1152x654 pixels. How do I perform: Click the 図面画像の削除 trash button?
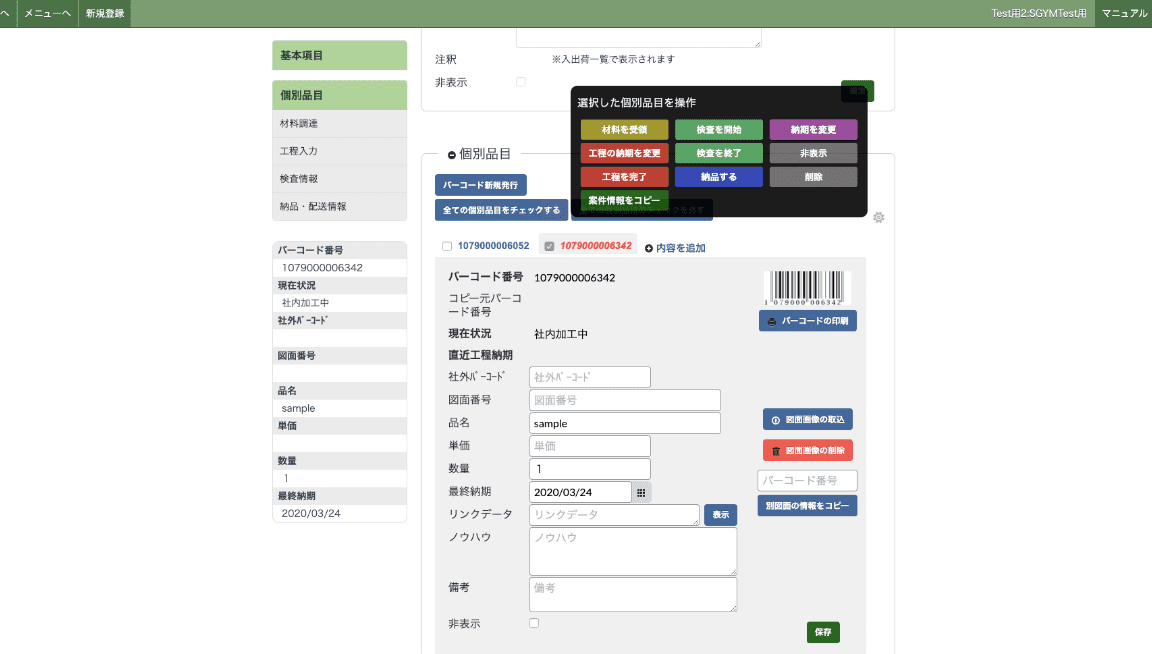807,451
